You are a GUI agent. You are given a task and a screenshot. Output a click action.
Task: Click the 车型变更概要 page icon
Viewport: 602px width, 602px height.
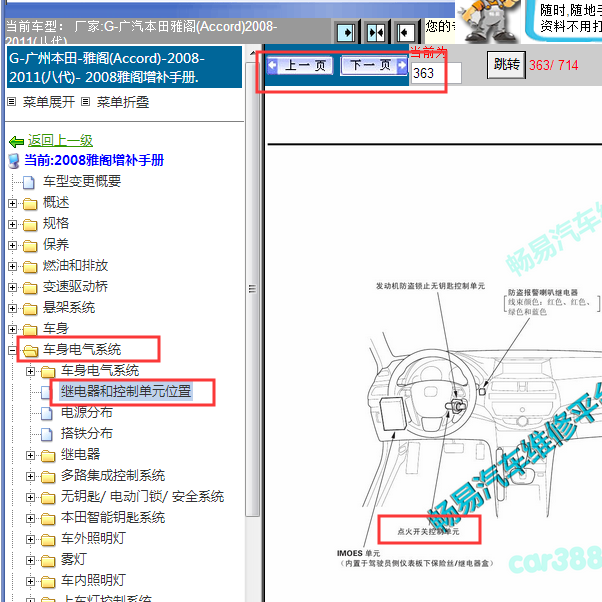coord(29,182)
